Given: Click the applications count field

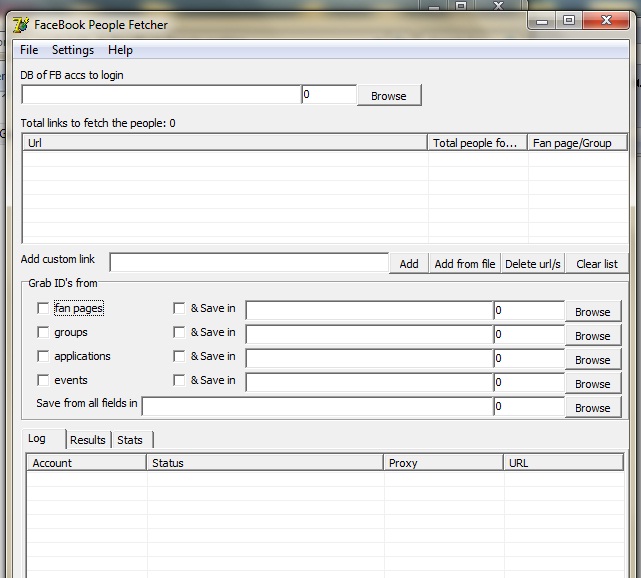Looking at the screenshot, I should pyautogui.click(x=529, y=358).
